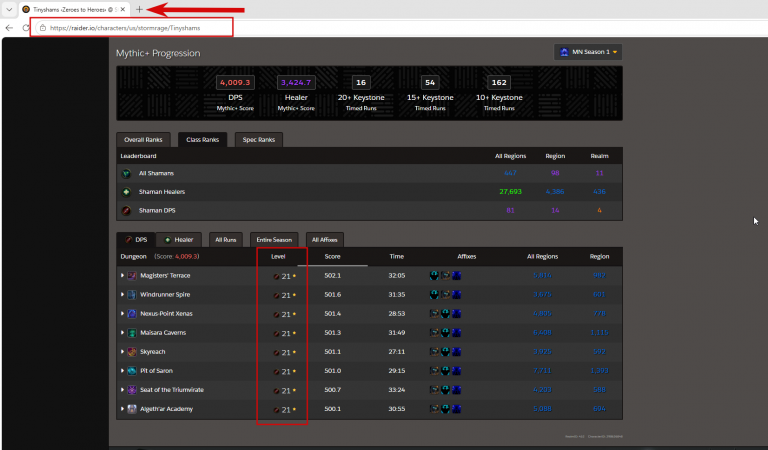
Task: Click the keystone level 21 on Maisara Caverns
Action: 286,333
